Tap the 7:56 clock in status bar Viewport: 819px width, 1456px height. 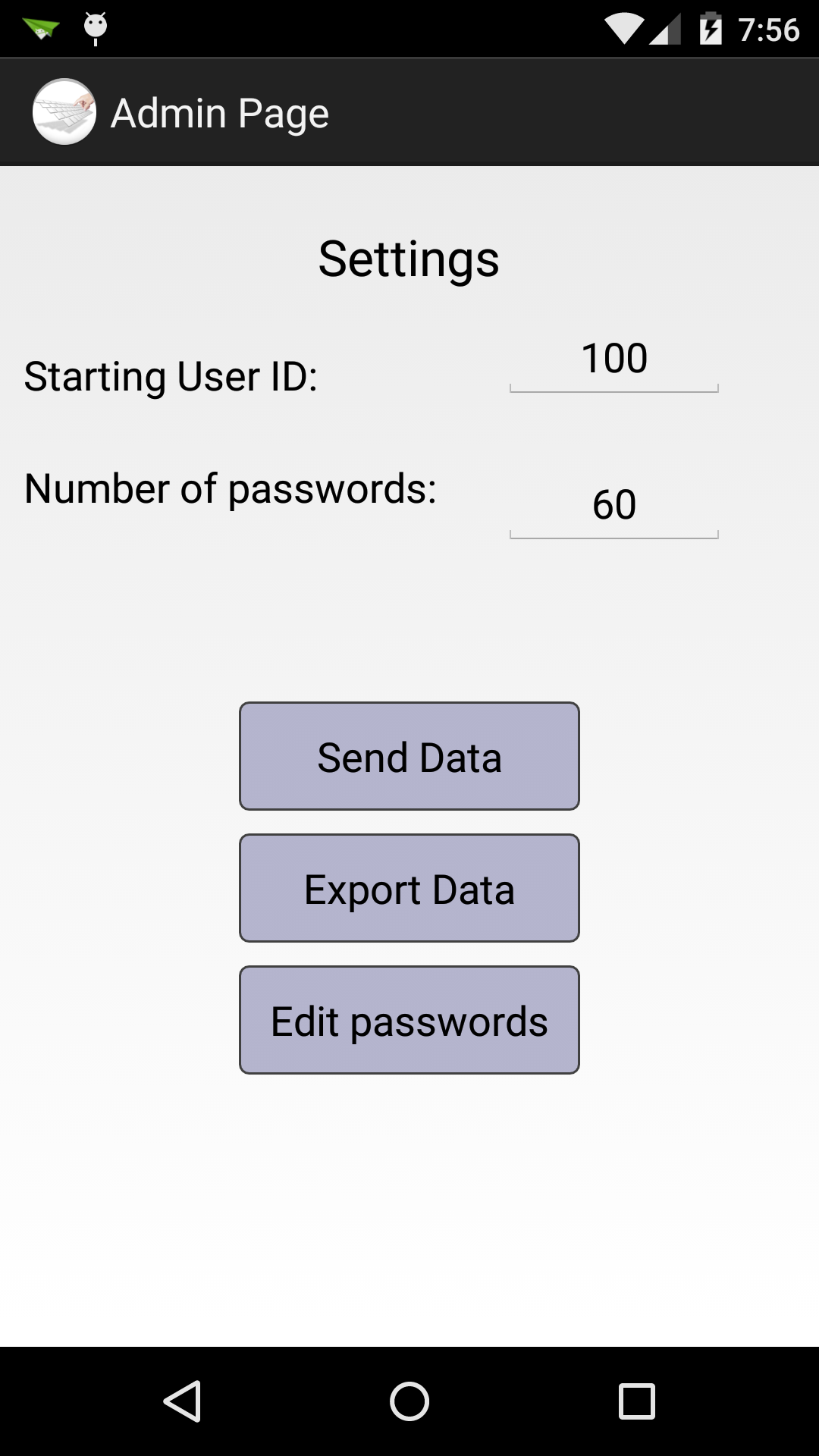coord(769,30)
